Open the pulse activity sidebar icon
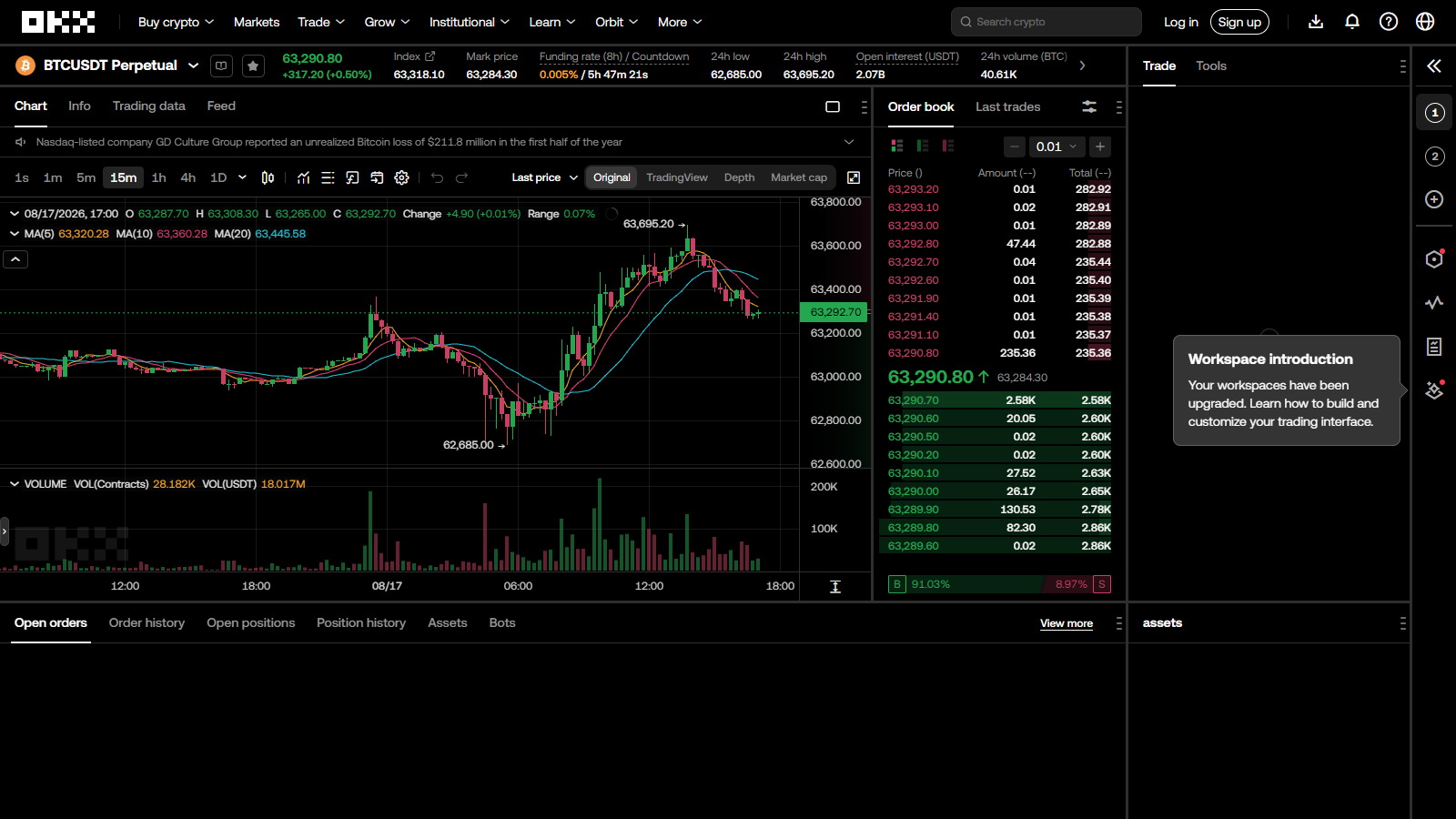This screenshot has height=819, width=1456. 1434,303
